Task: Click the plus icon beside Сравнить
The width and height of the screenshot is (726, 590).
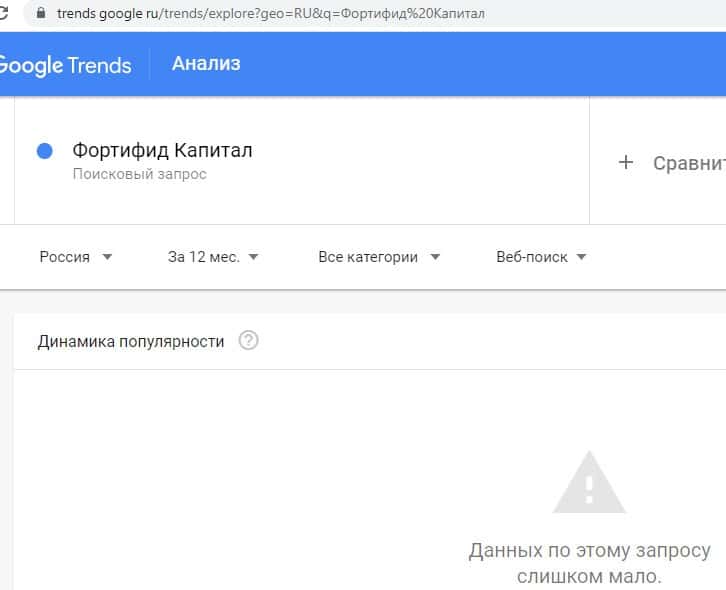Action: pyautogui.click(x=626, y=162)
